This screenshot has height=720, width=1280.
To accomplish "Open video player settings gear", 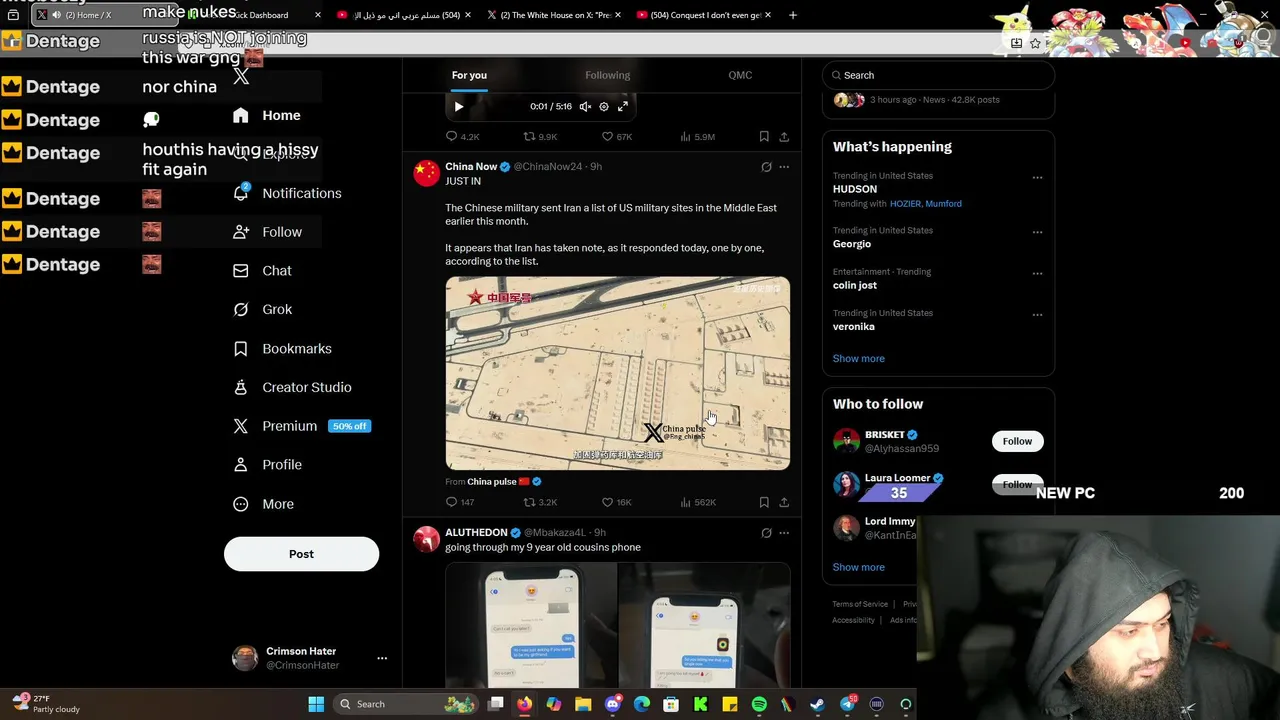I will pos(603,106).
